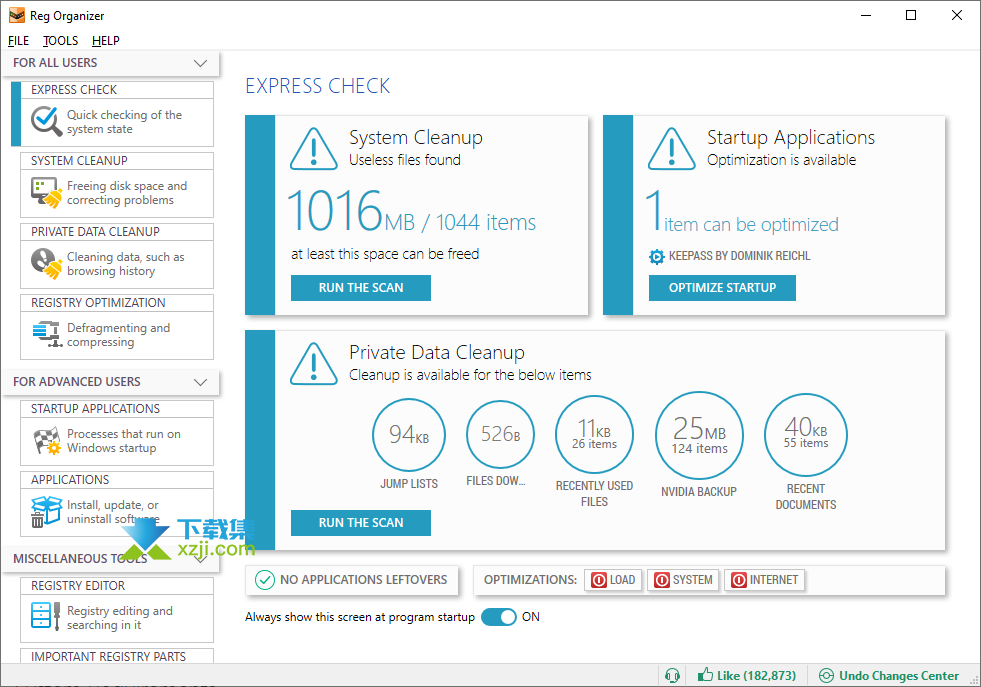Open the File menu
The width and height of the screenshot is (981, 687).
coord(19,41)
